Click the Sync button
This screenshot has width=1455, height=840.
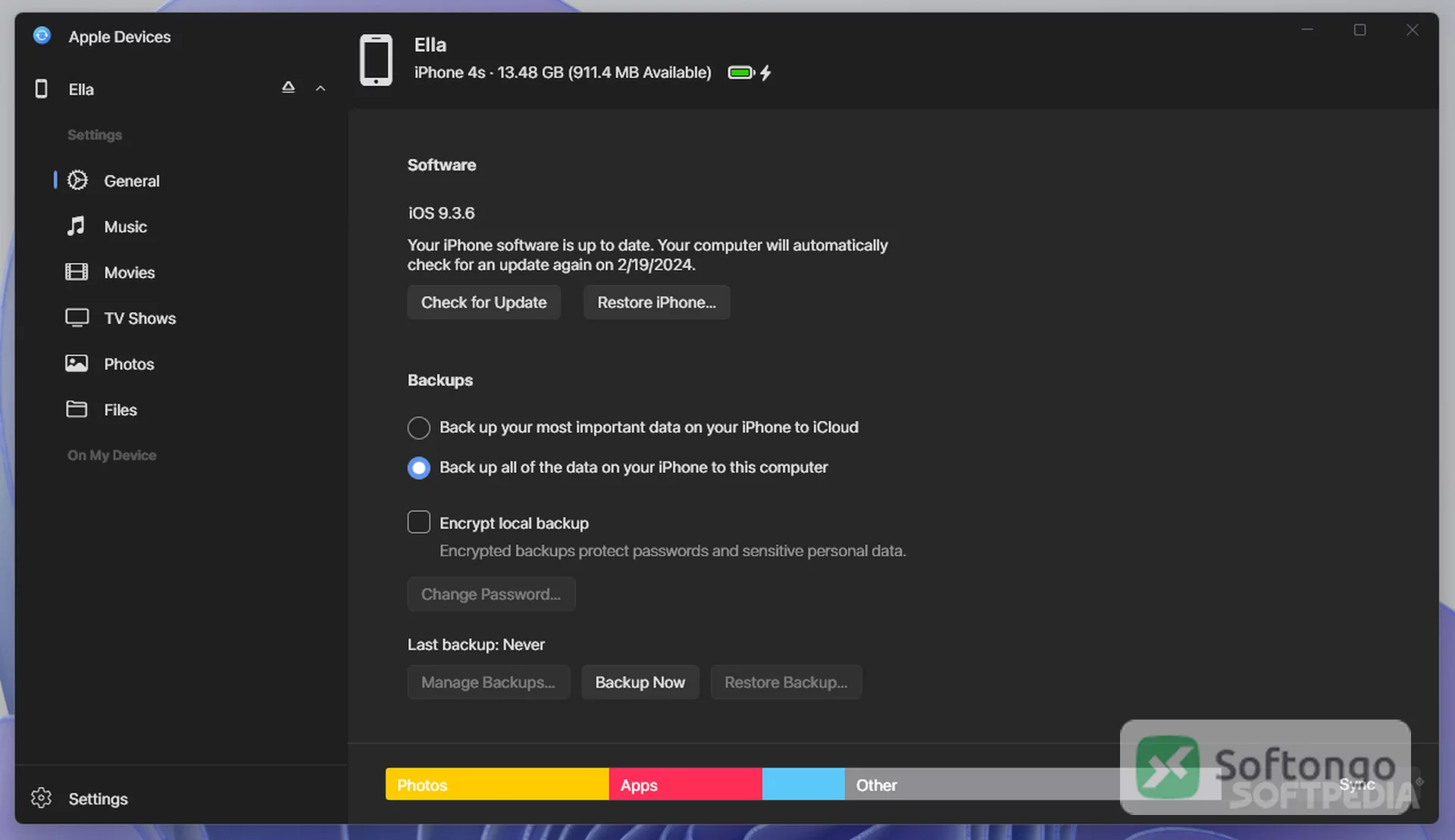[1356, 784]
